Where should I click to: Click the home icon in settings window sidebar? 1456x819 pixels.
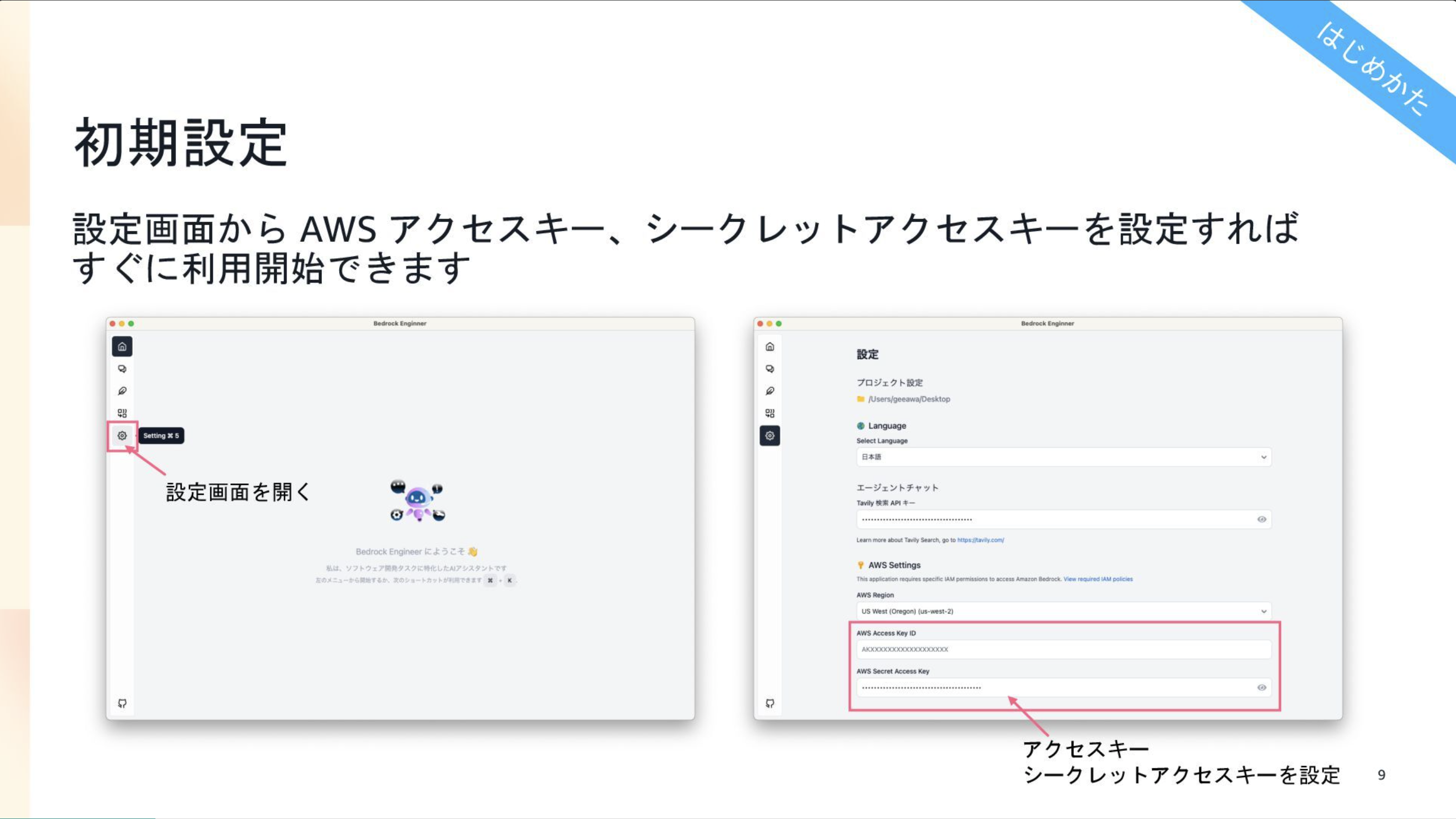pyautogui.click(x=770, y=346)
